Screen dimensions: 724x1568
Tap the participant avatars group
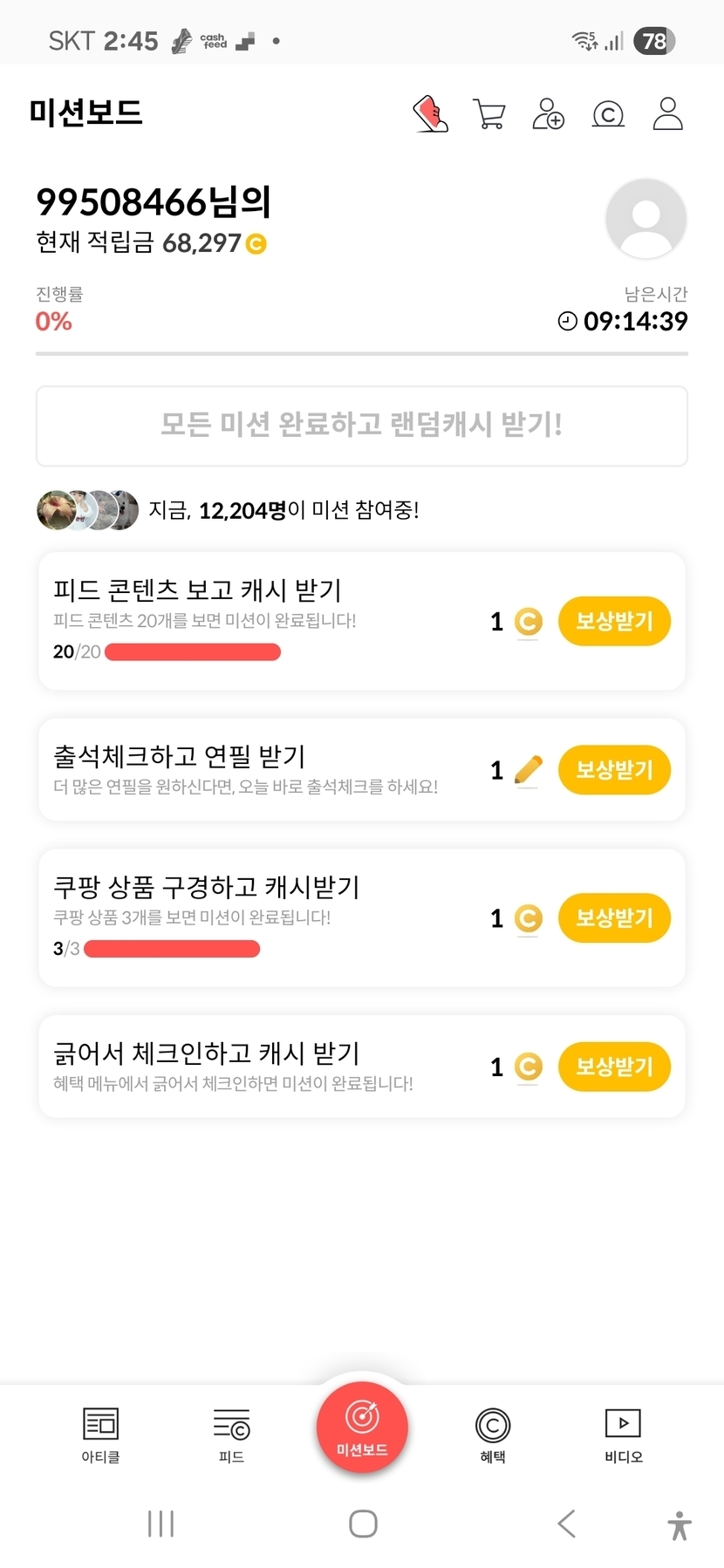point(87,510)
